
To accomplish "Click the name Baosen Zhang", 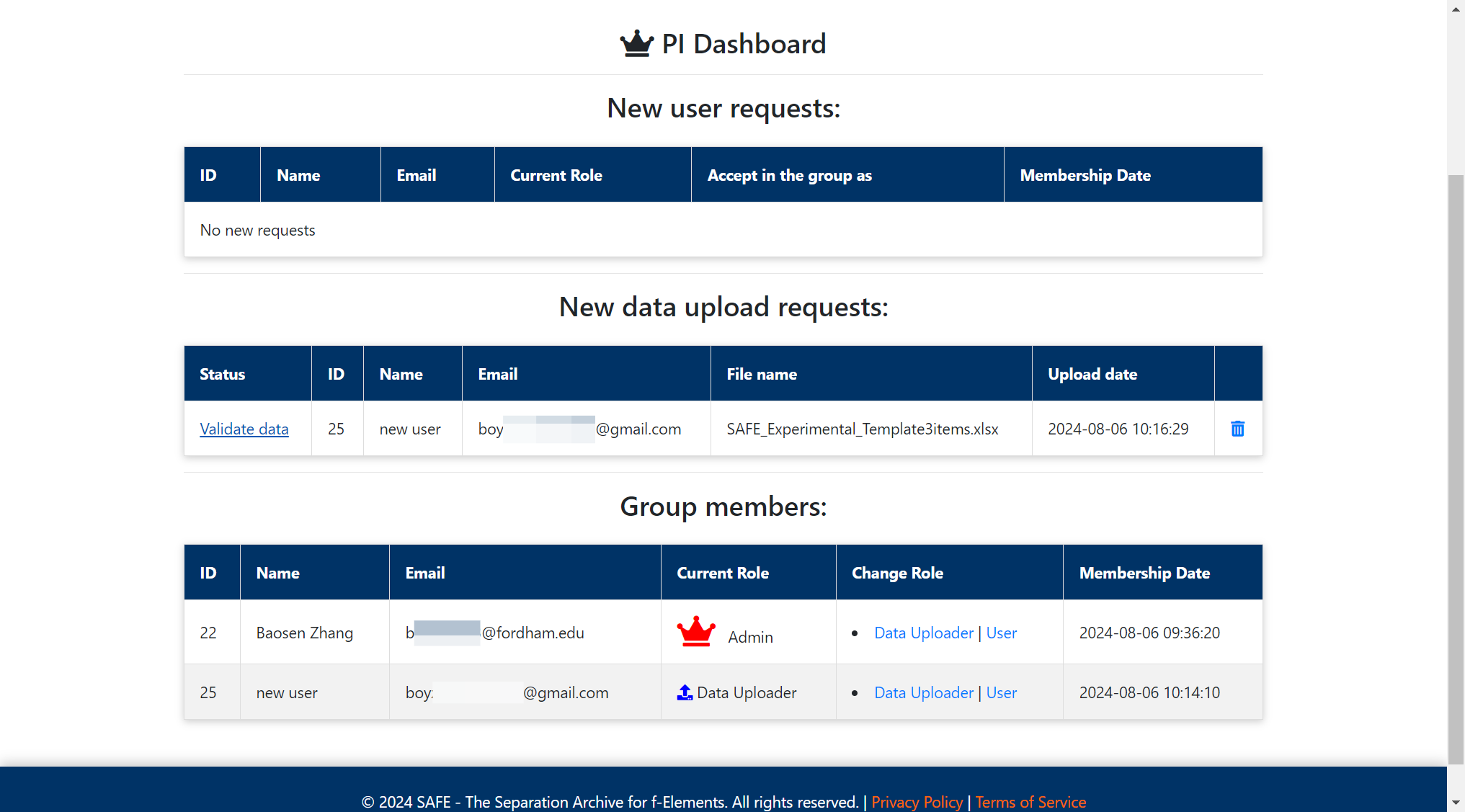I will 305,633.
